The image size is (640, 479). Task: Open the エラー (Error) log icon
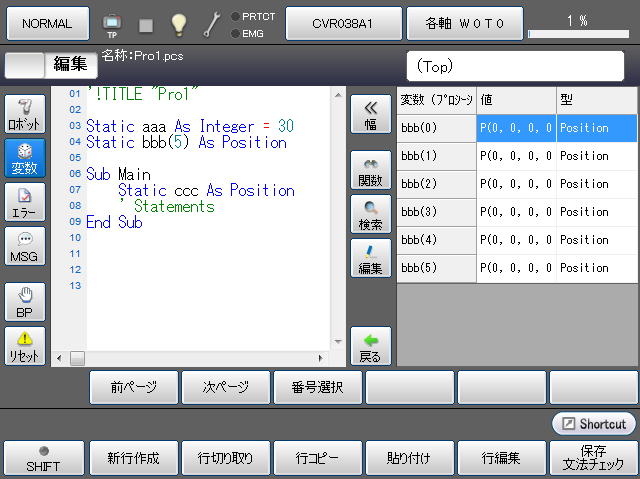pos(25,203)
